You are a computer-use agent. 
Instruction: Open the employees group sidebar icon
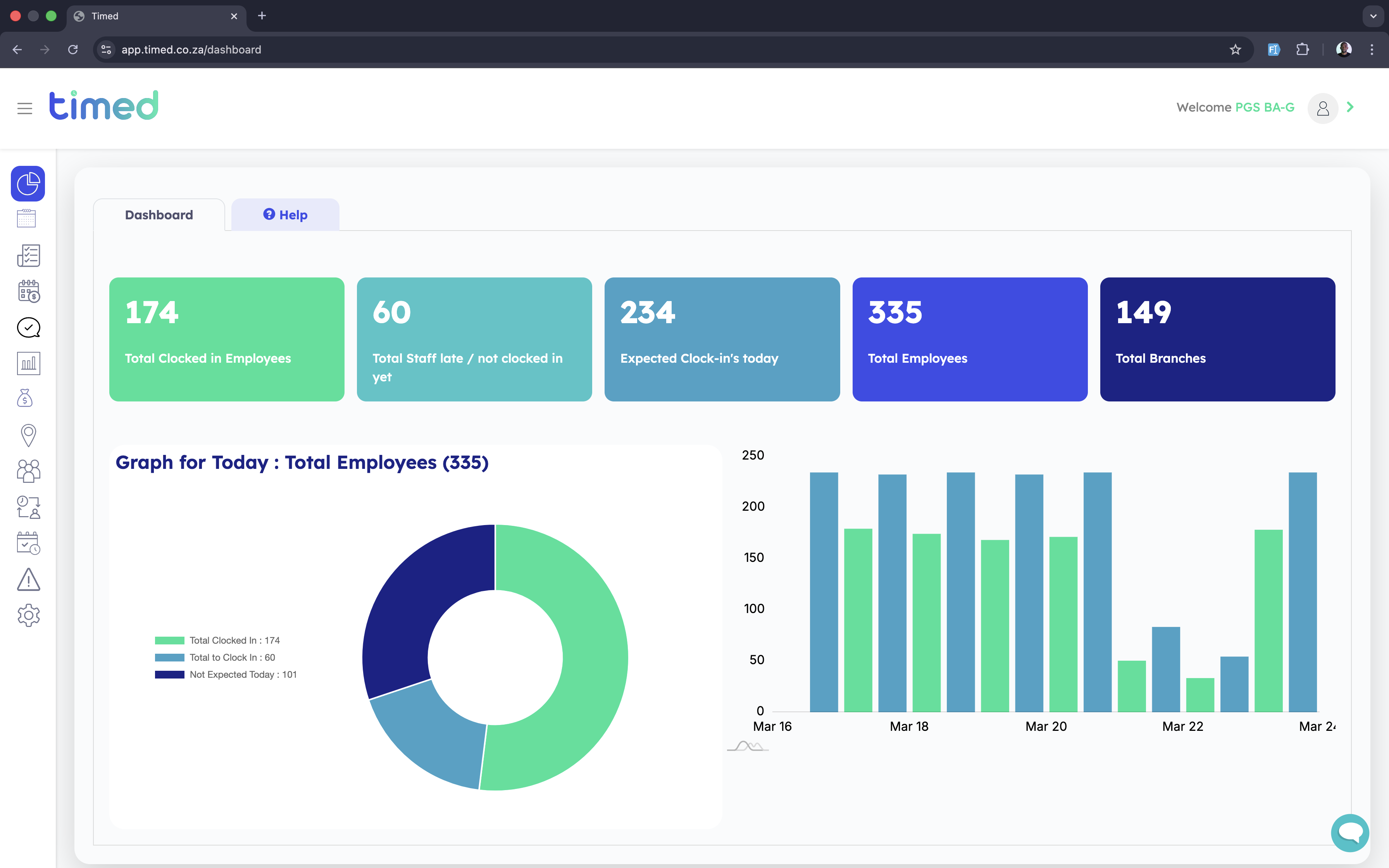tap(28, 471)
